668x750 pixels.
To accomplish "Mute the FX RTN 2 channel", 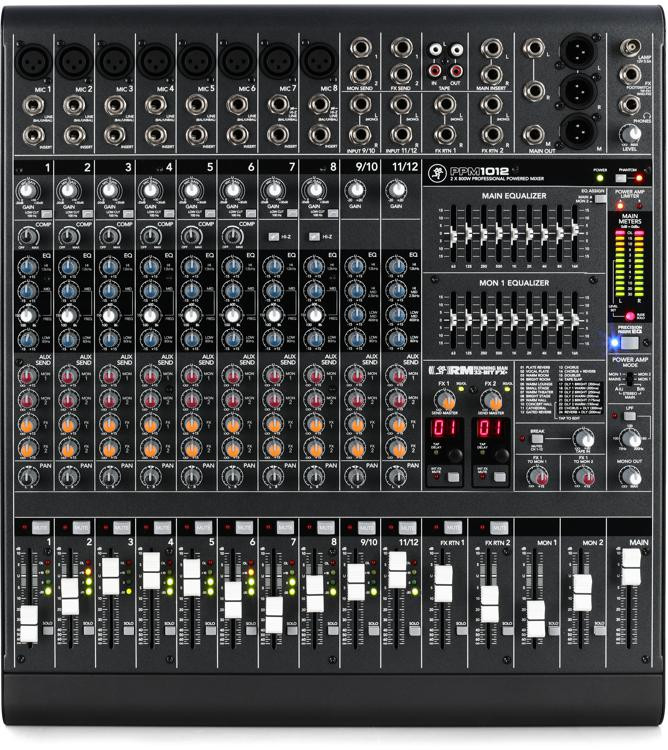I will point(498,528).
